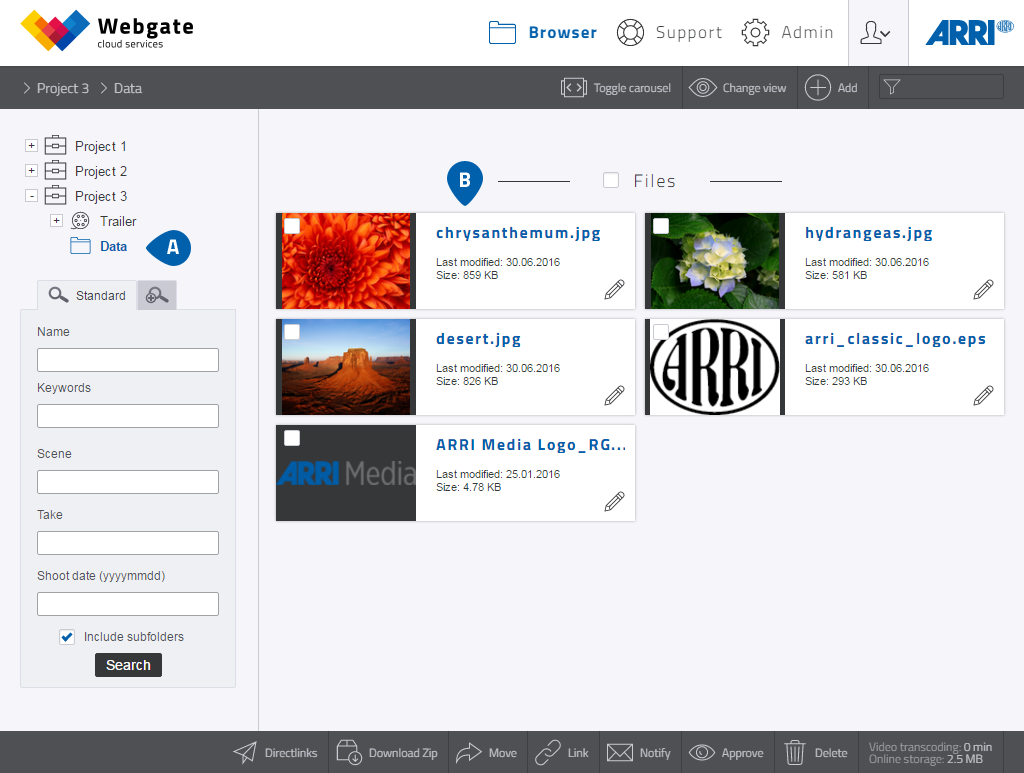Edit chrysanthemum.jpg with pencil icon

click(615, 289)
